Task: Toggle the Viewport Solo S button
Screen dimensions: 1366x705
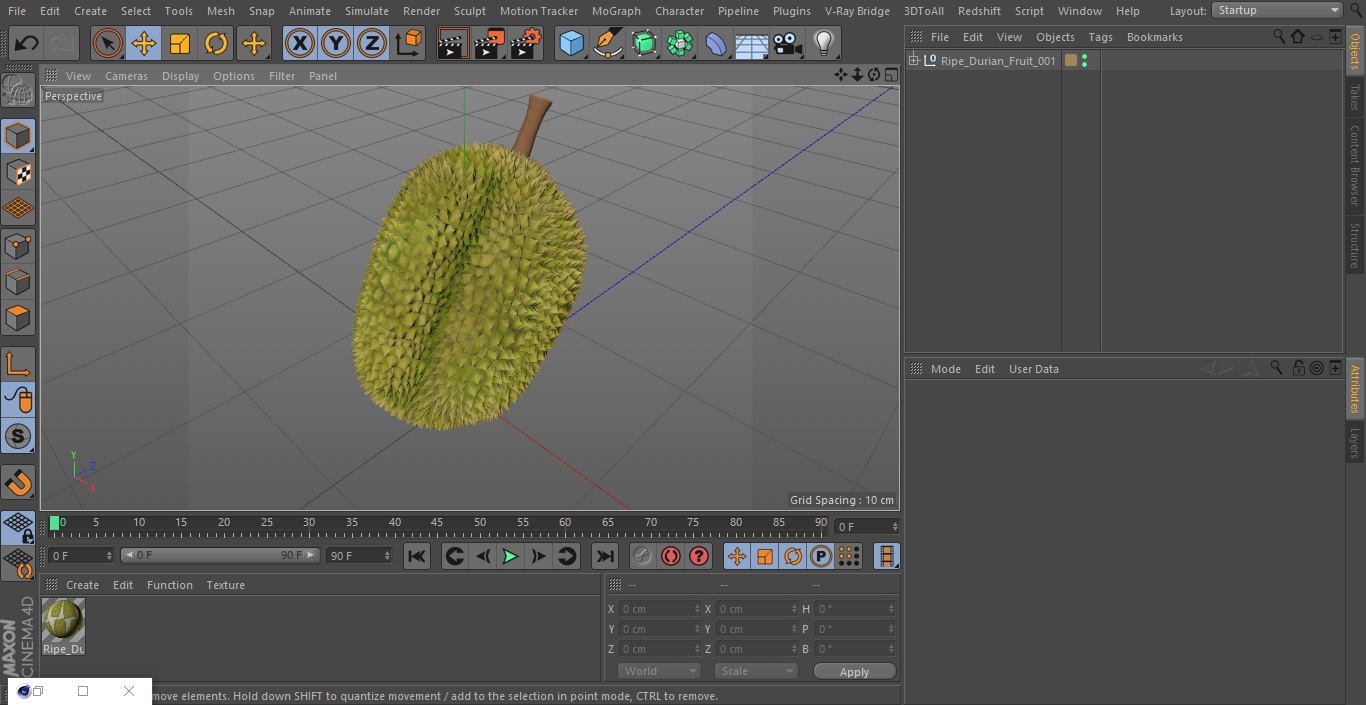Action: (x=18, y=436)
